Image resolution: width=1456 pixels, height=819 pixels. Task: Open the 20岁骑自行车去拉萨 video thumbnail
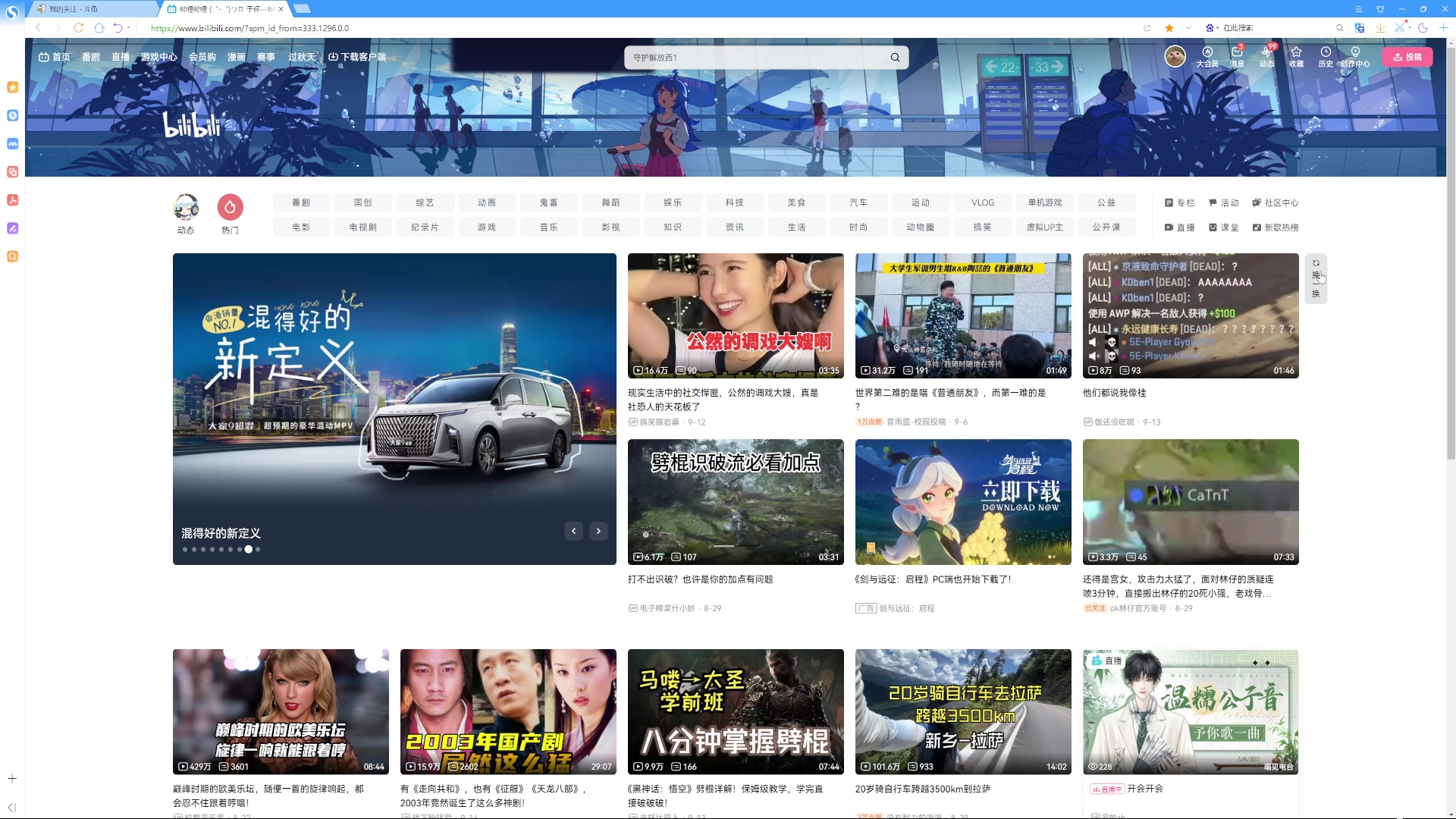[x=963, y=711]
